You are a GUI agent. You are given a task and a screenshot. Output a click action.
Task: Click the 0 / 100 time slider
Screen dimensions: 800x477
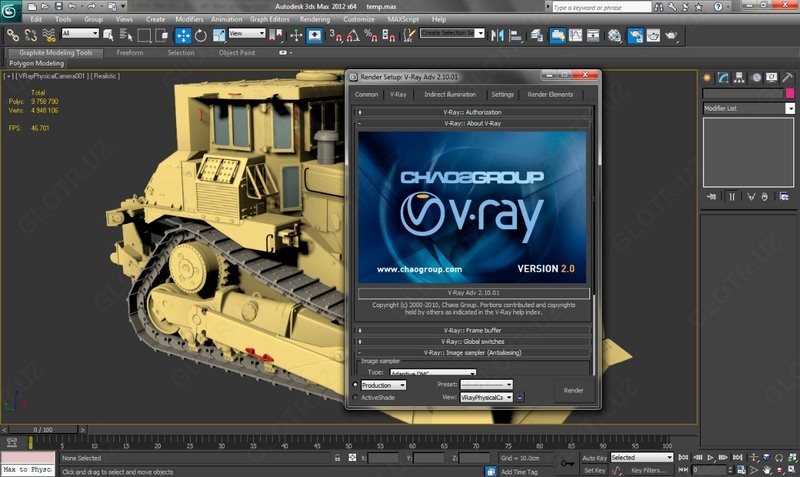click(x=43, y=430)
